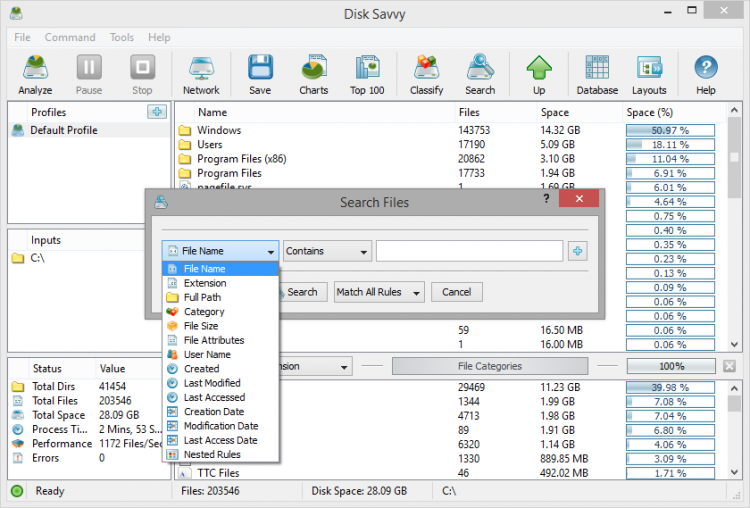Click the Windows folder icon
750x508 pixels.
[185, 130]
